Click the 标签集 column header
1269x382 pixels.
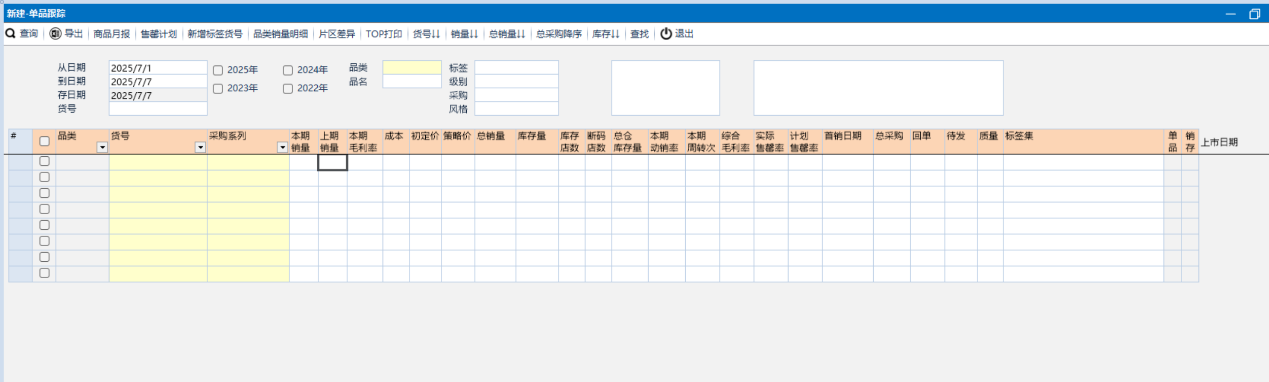pos(1083,141)
